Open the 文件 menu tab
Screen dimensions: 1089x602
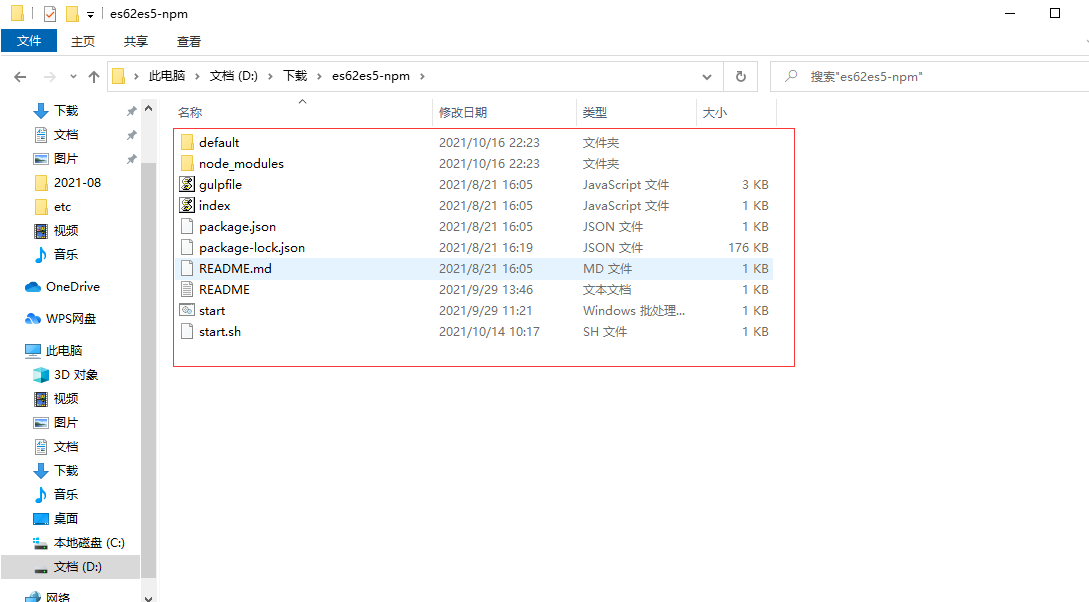point(29,41)
